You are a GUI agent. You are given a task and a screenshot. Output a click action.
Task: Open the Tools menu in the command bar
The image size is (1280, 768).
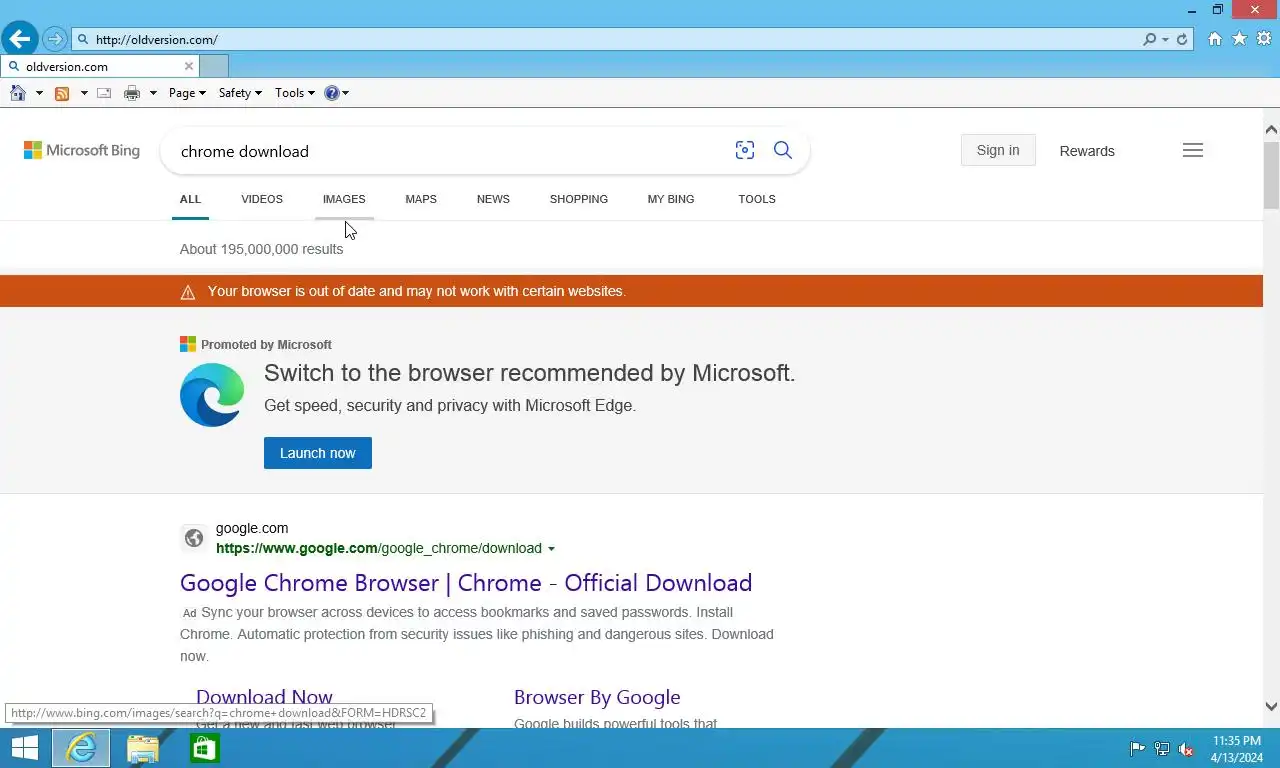tap(295, 93)
